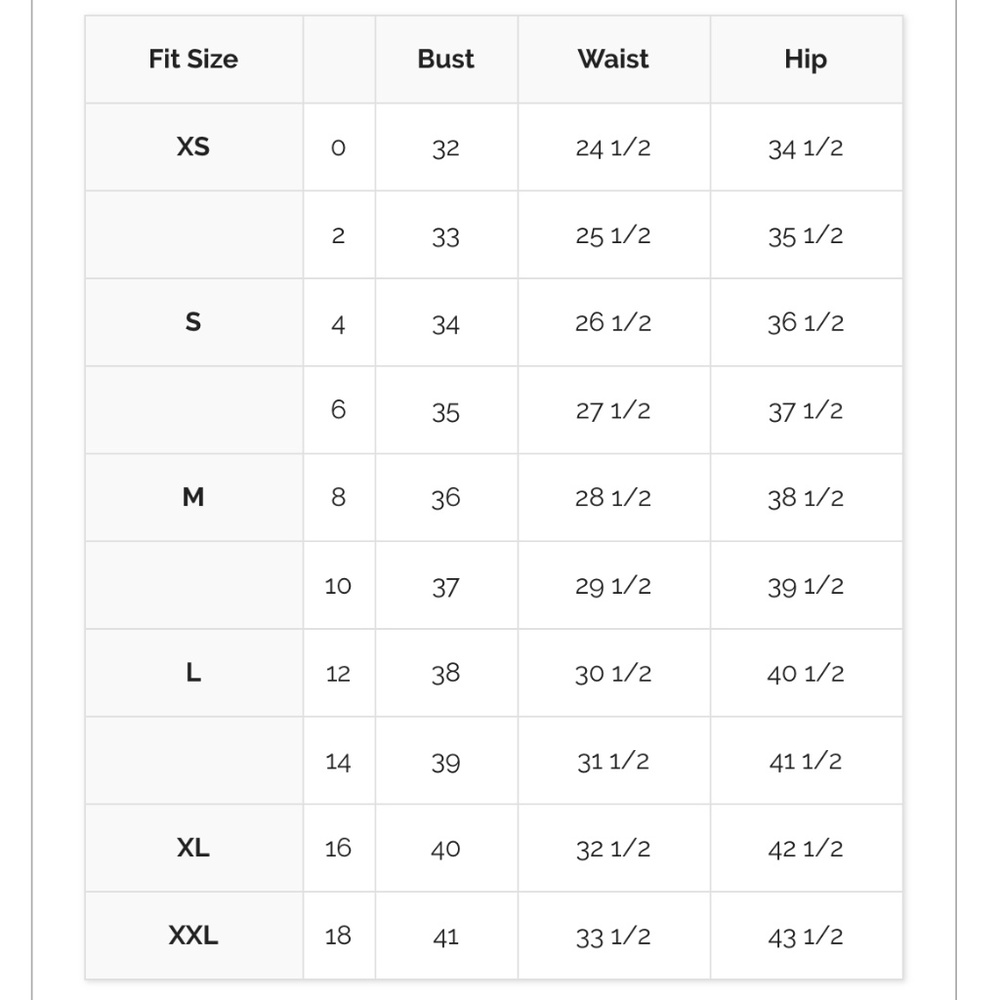Select the Hip column header
The width and height of the screenshot is (1000, 1000).
point(806,59)
